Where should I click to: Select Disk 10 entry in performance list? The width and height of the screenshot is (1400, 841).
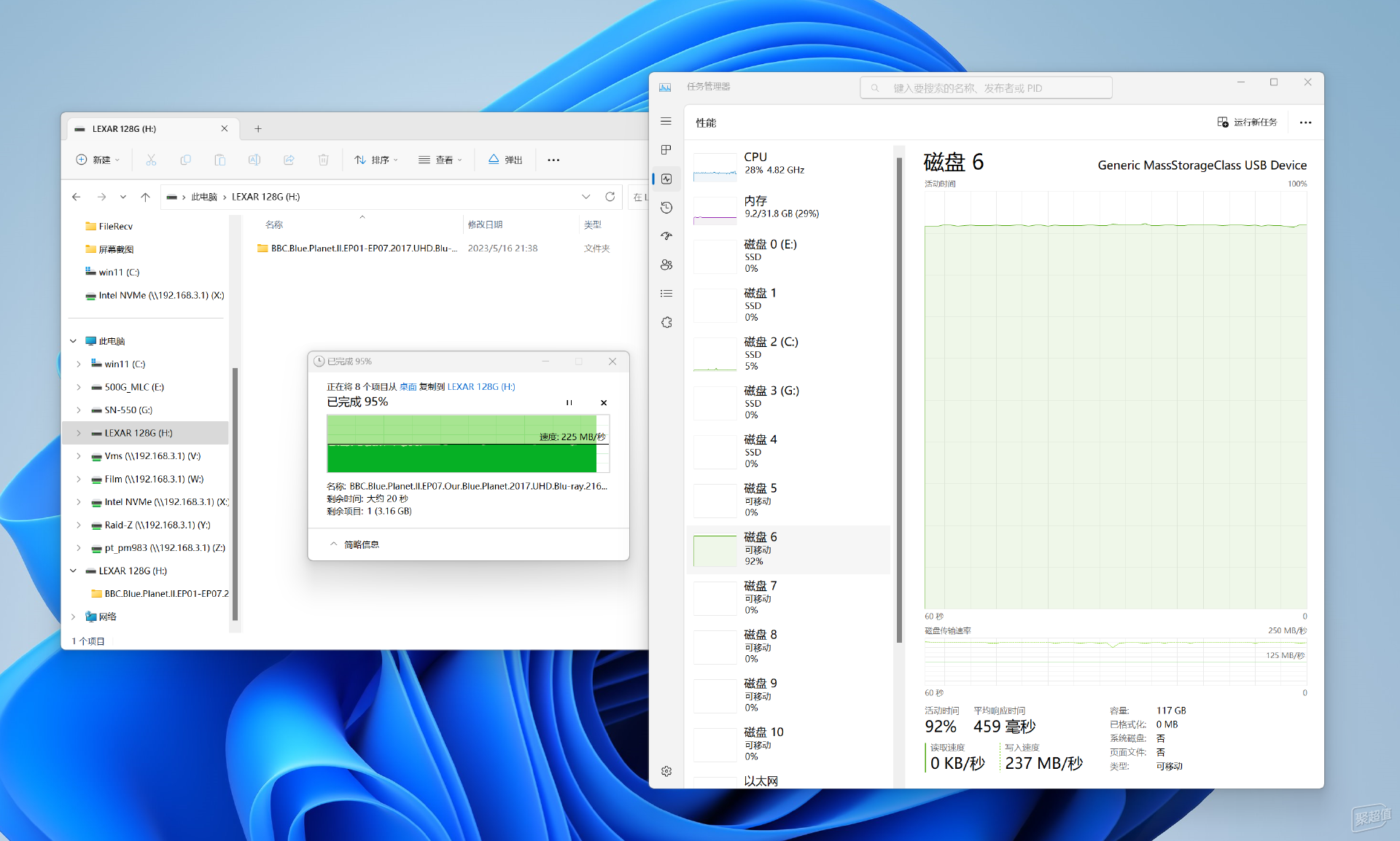click(788, 744)
